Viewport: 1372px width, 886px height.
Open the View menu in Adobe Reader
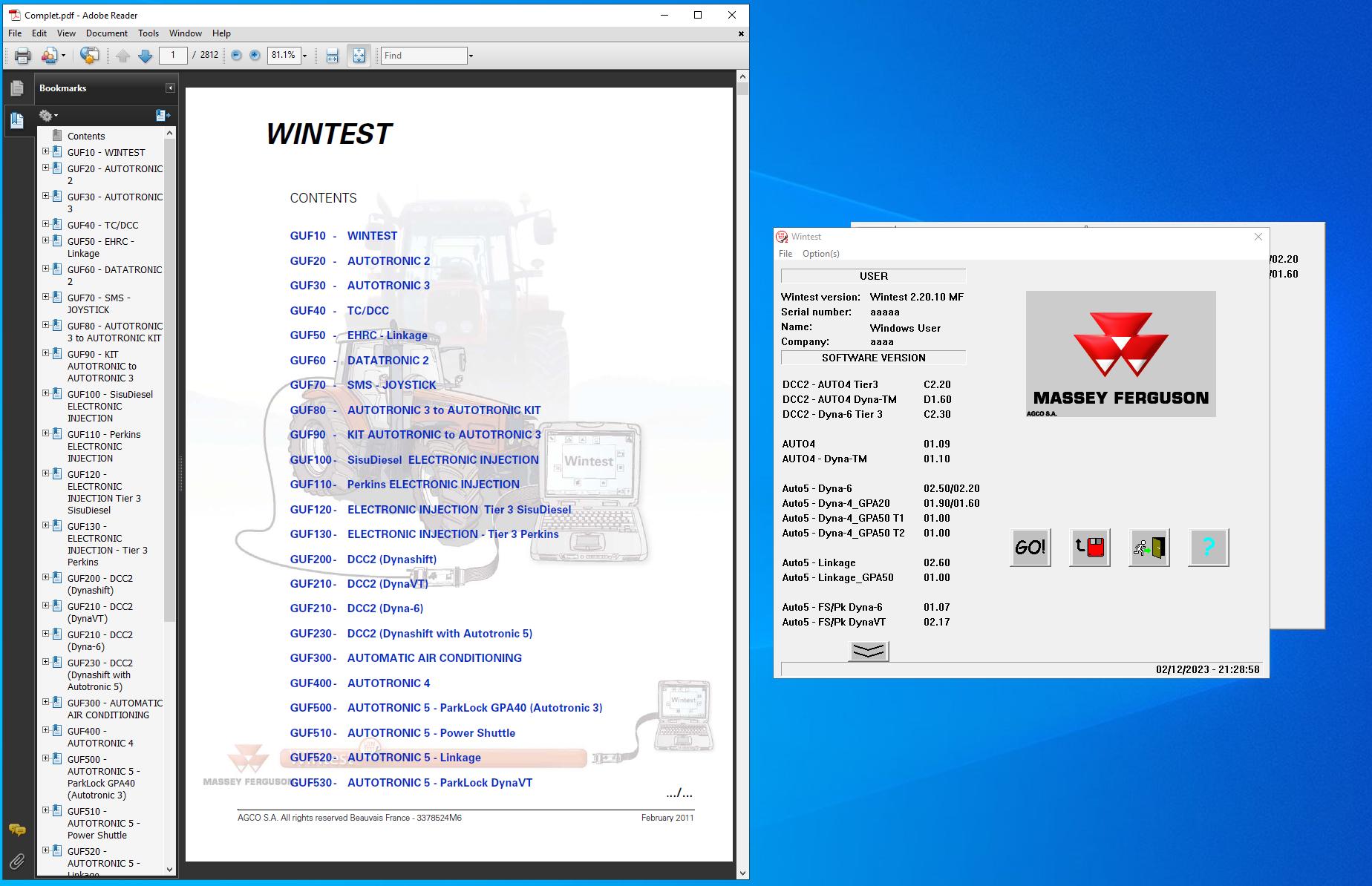66,33
